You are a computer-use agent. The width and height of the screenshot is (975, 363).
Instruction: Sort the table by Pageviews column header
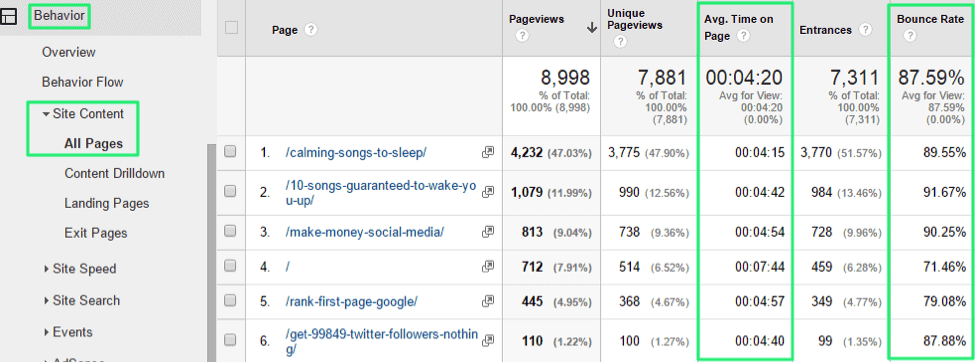click(537, 19)
